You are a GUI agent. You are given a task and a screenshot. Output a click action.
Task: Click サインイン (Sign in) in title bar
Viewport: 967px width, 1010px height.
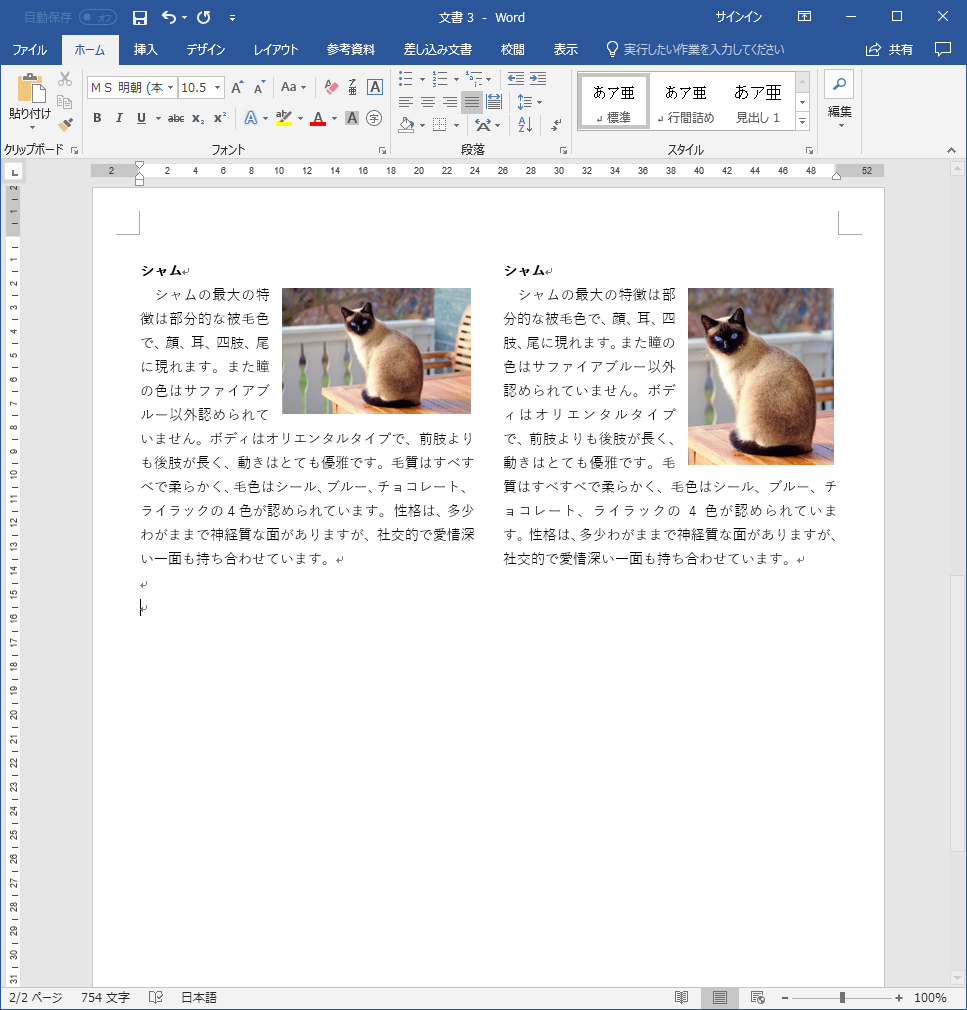click(x=739, y=17)
